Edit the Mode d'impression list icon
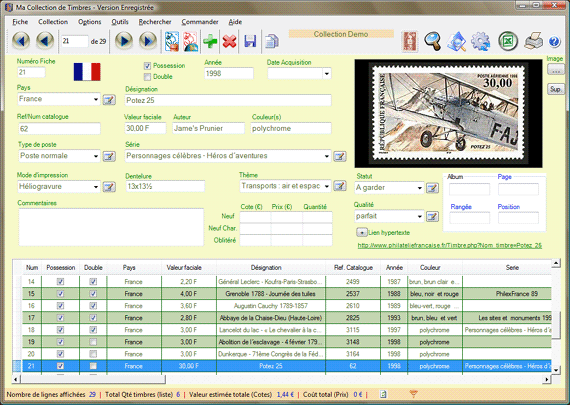Screen dimensions: 570x405 (109, 187)
